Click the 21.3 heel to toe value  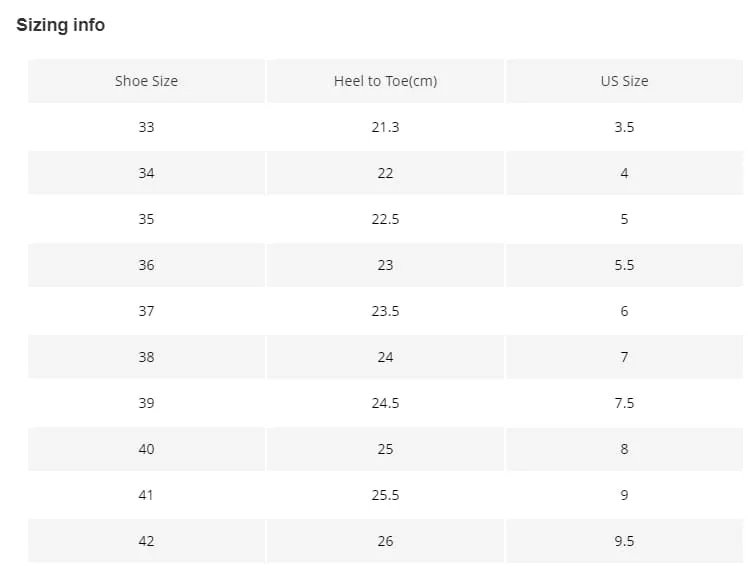point(385,127)
